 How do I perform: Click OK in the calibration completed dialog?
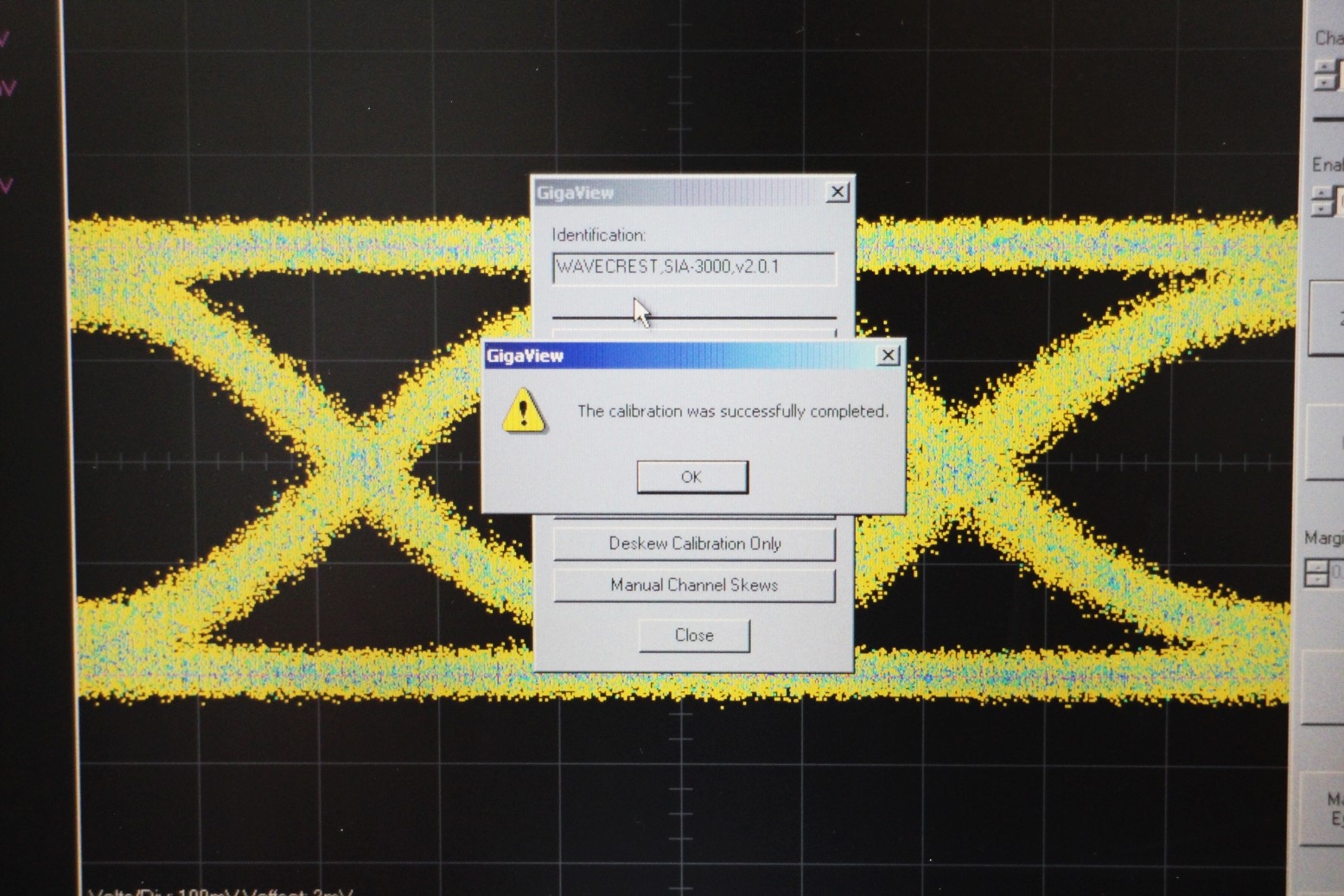pos(692,477)
